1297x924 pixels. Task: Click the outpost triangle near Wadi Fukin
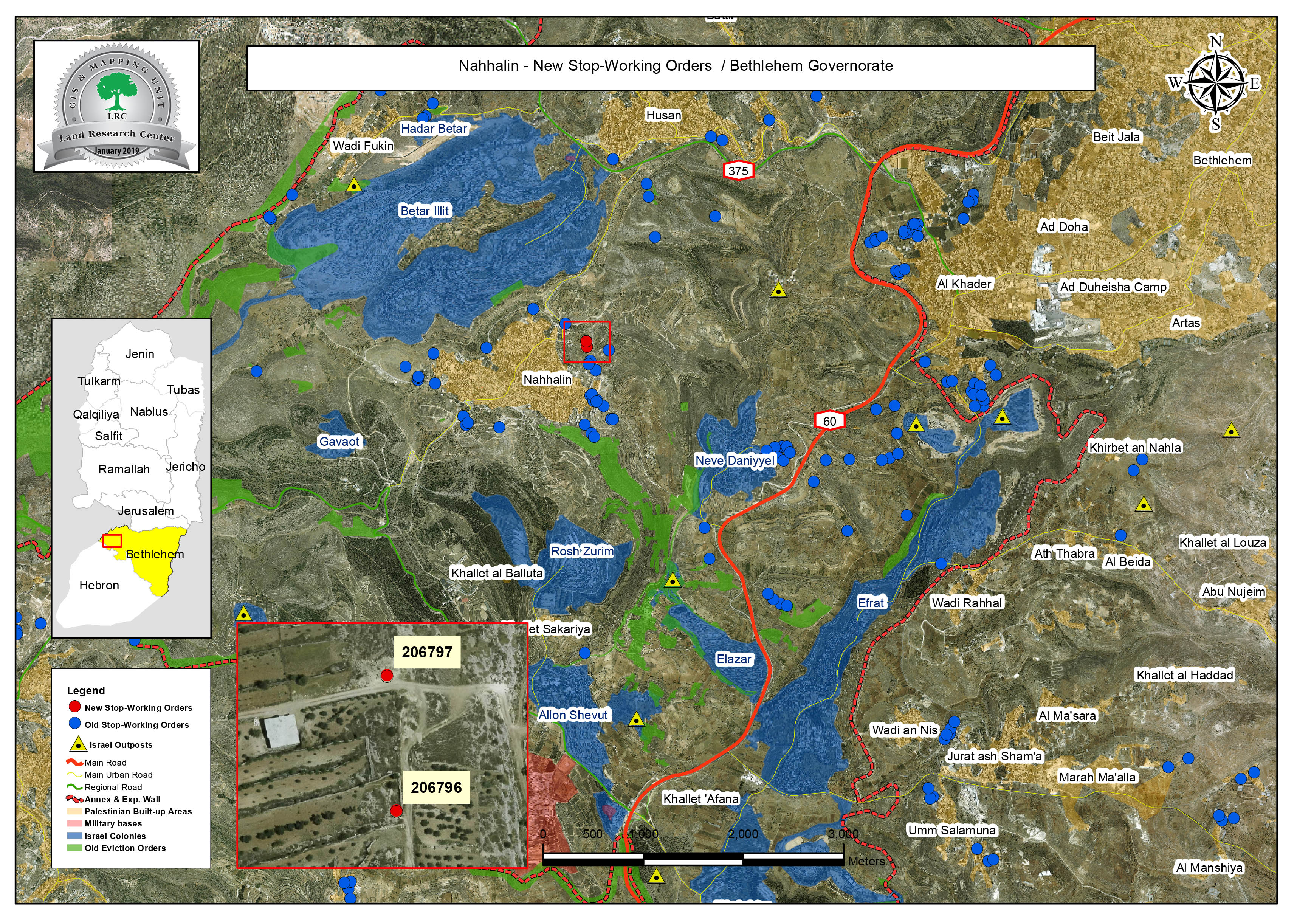(x=355, y=186)
